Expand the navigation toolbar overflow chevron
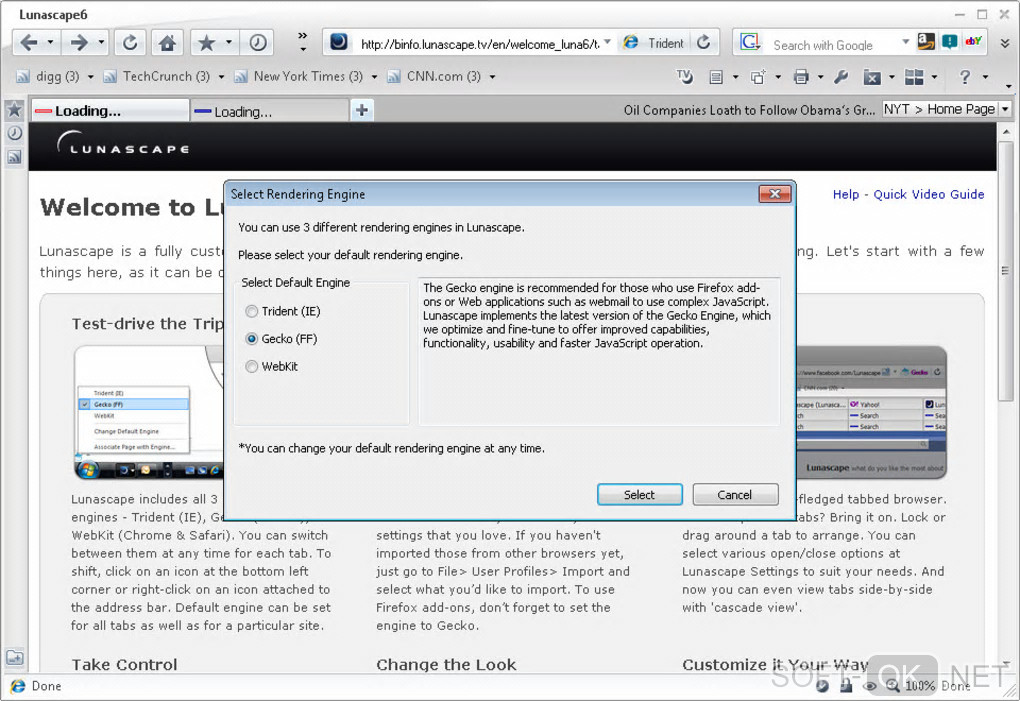The image size is (1020, 701). [x=302, y=42]
